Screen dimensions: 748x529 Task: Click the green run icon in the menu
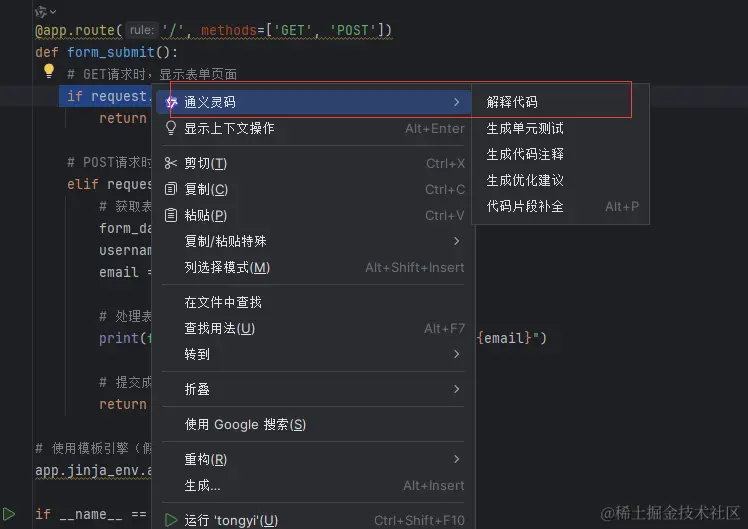click(x=171, y=520)
